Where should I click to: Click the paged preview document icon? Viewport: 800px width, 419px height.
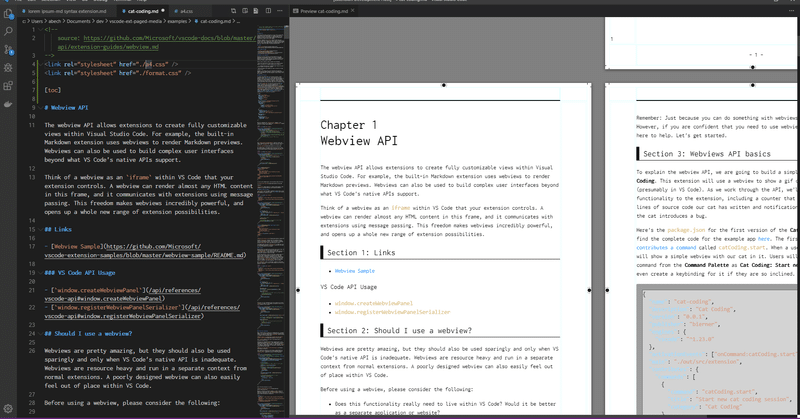[x=256, y=11]
